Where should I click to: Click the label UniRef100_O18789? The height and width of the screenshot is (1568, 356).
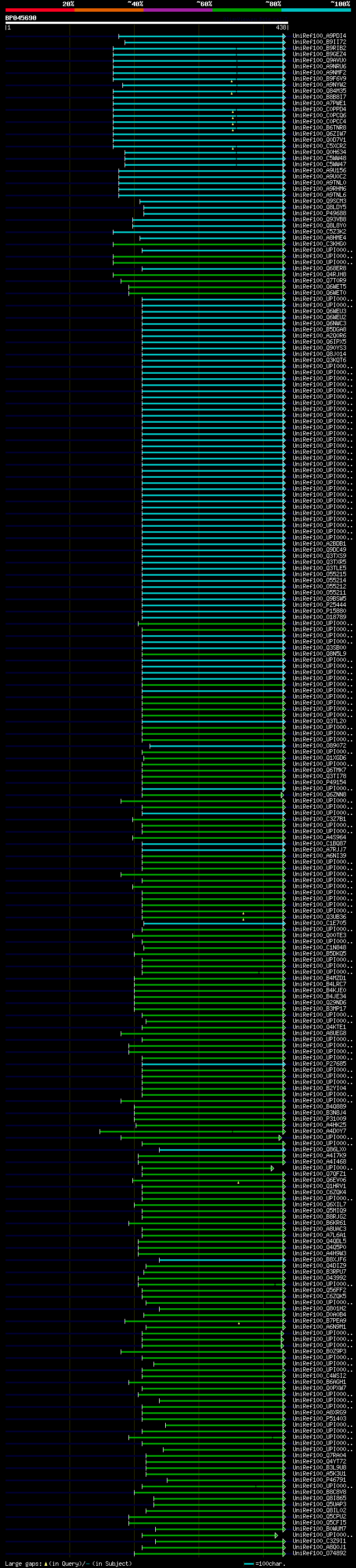point(319,617)
